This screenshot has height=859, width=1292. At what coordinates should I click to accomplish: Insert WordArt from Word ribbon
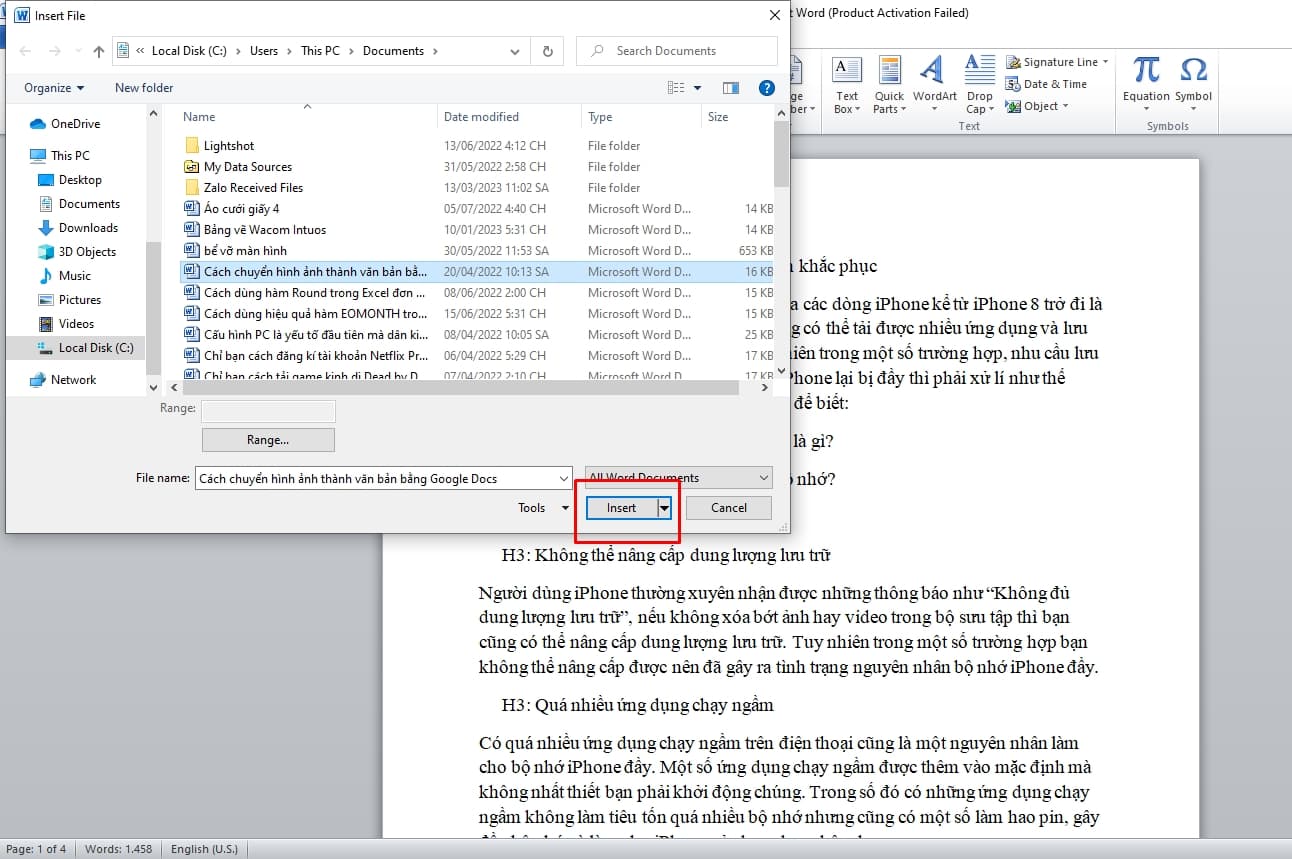pyautogui.click(x=934, y=86)
